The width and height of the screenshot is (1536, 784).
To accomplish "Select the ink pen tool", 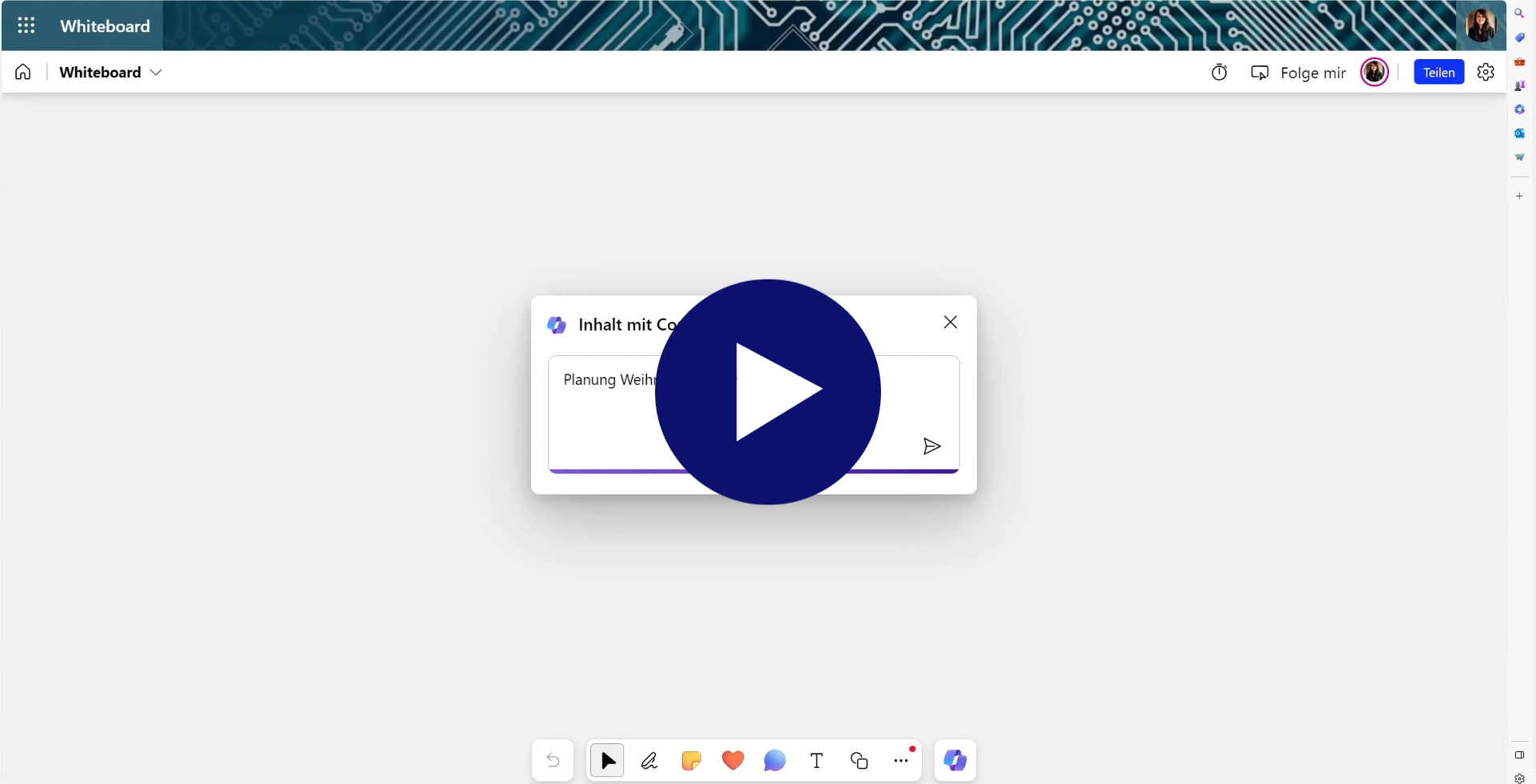I will tap(649, 761).
